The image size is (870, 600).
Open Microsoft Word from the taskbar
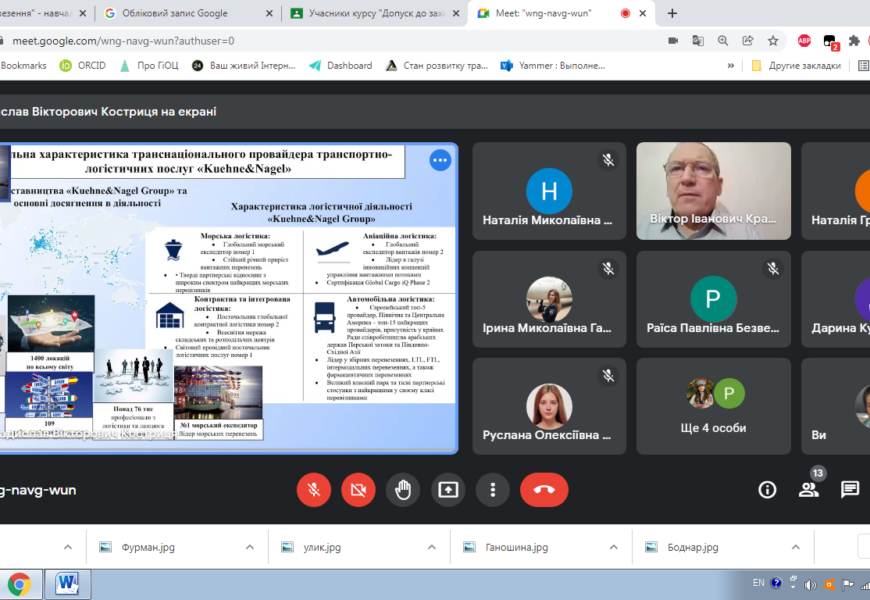coord(68,583)
